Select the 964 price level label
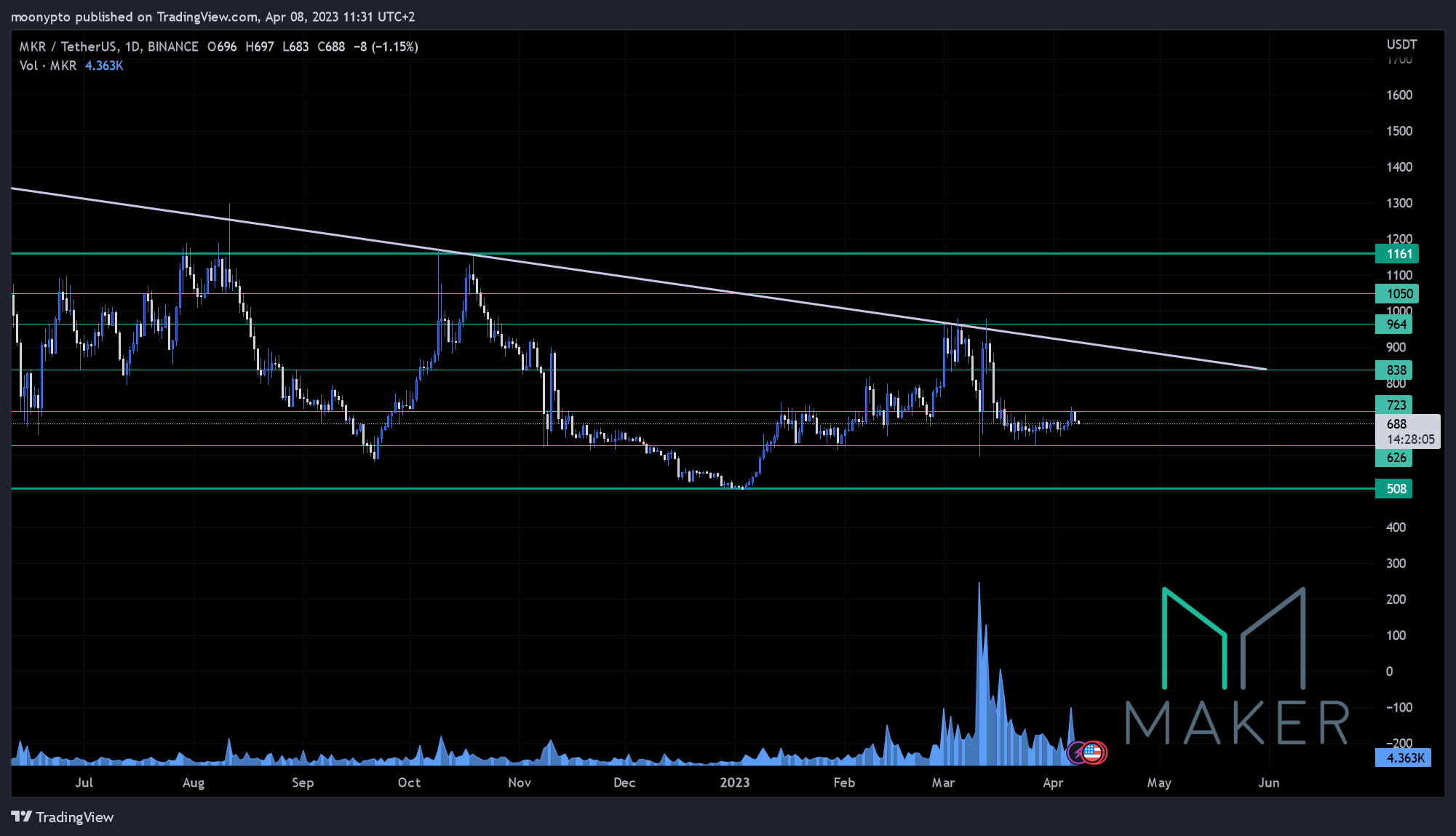This screenshot has width=1456, height=836. pos(1394,325)
